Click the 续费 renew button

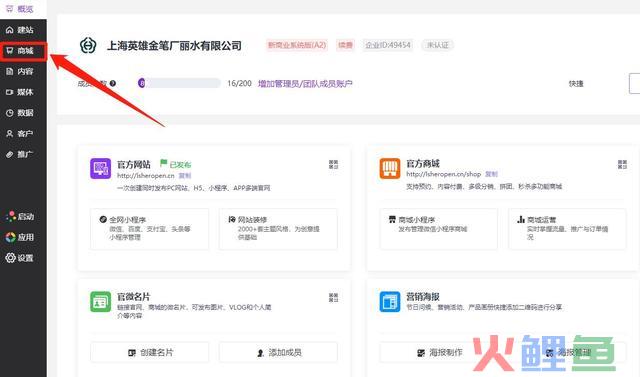click(345, 45)
